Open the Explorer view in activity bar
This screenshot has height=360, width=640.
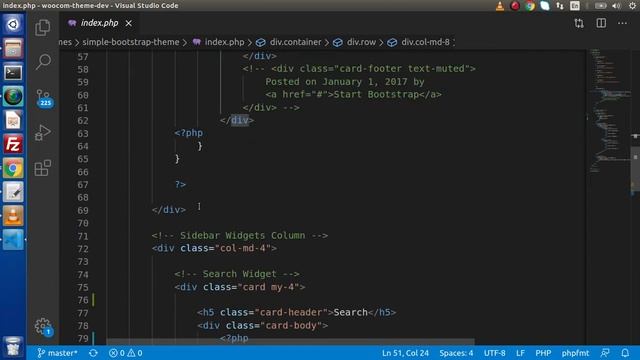(43, 28)
